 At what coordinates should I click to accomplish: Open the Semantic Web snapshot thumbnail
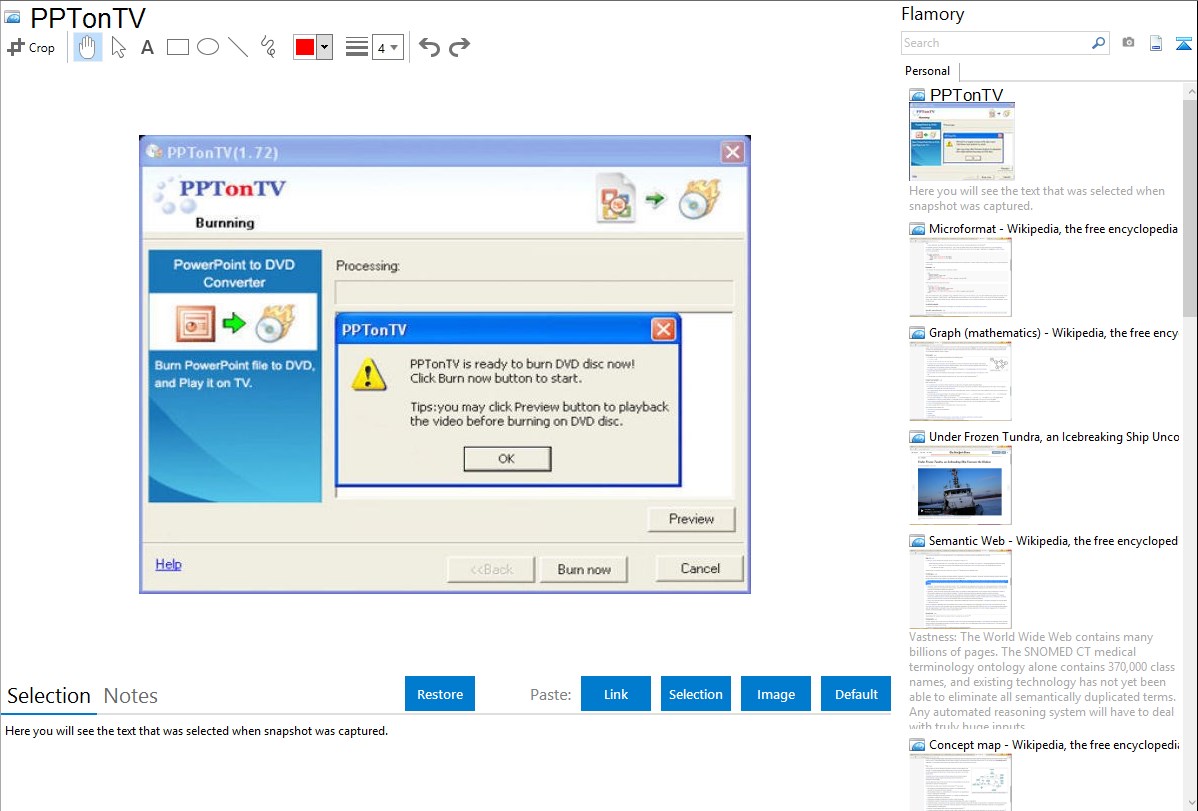click(960, 589)
